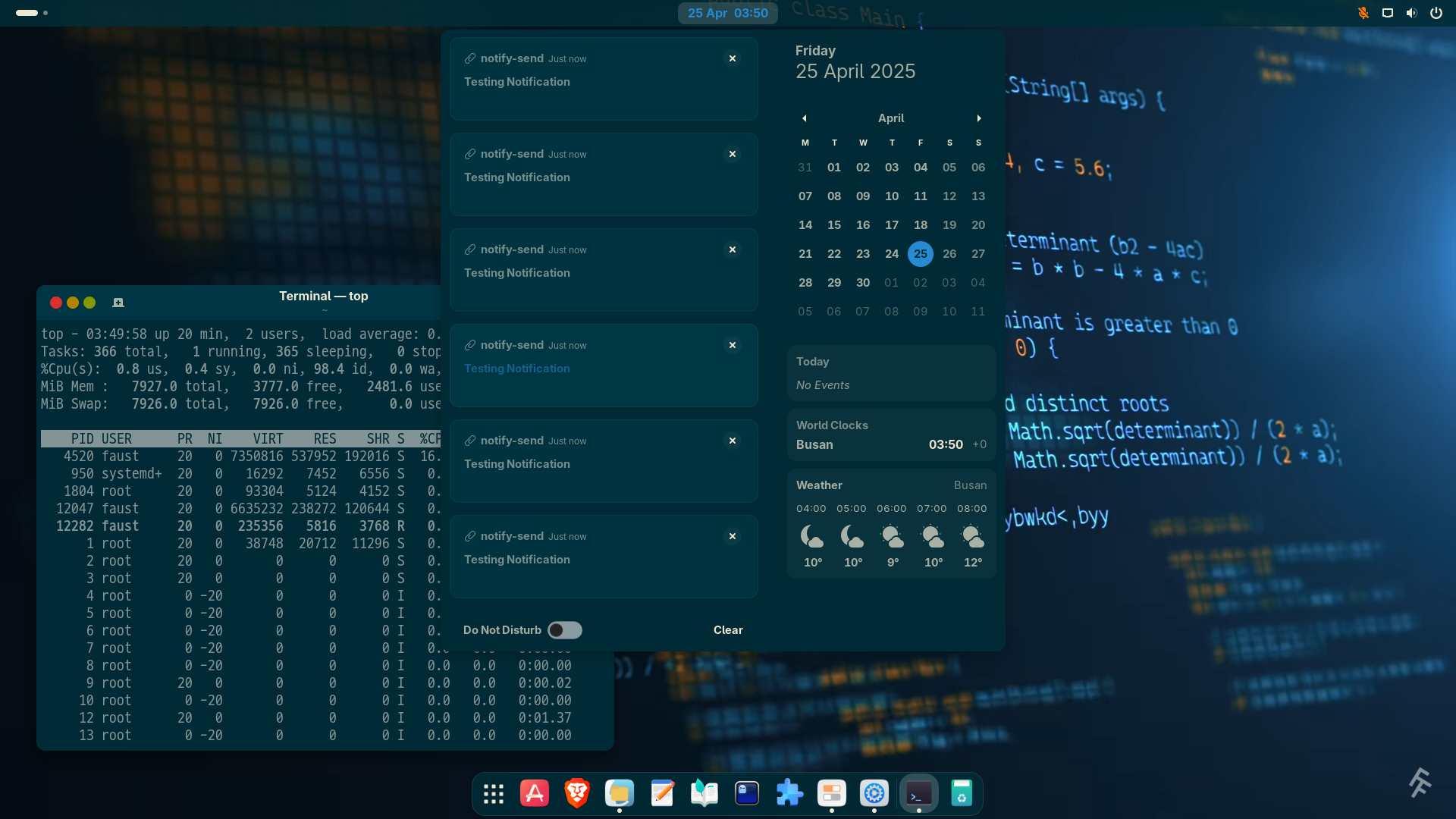Dismiss the bottommost notify-send notification

733,536
